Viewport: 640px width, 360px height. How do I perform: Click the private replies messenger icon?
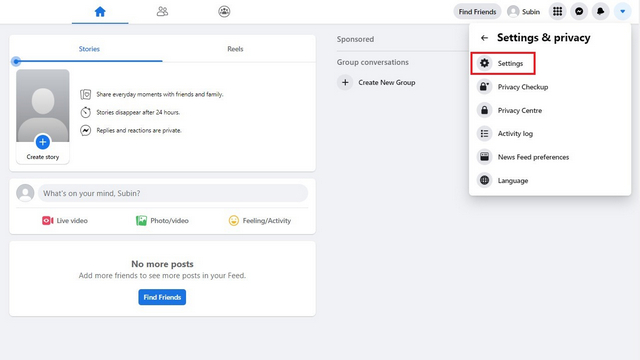click(x=85, y=131)
